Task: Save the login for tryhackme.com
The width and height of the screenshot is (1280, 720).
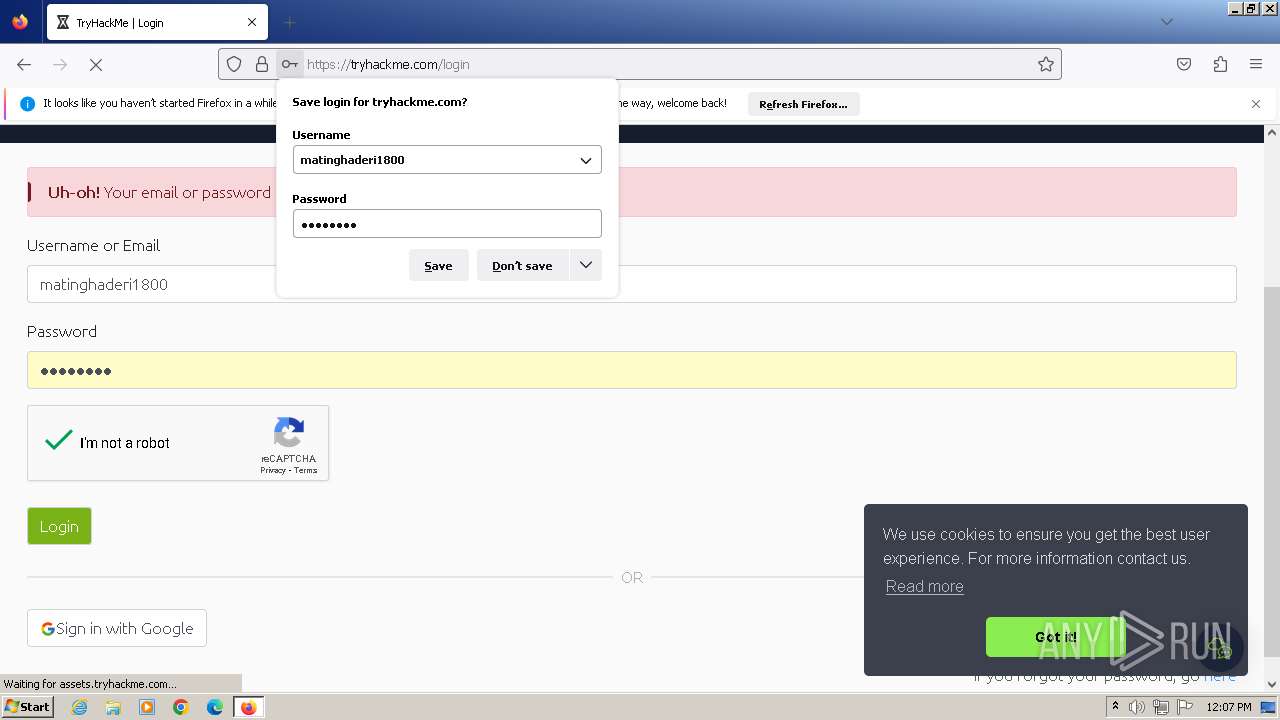Action: pos(438,266)
